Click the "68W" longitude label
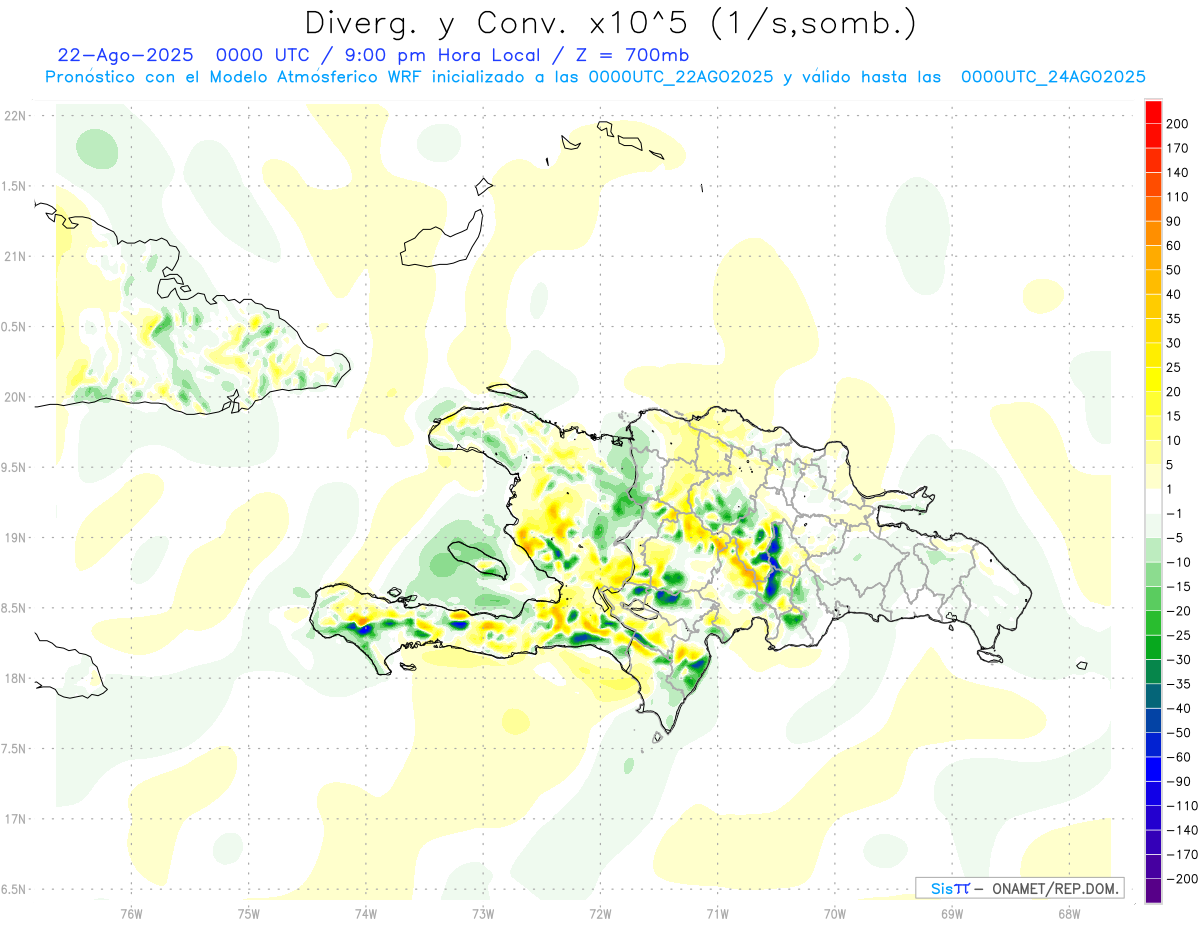This screenshot has width=1200, height=927. coord(1069,913)
